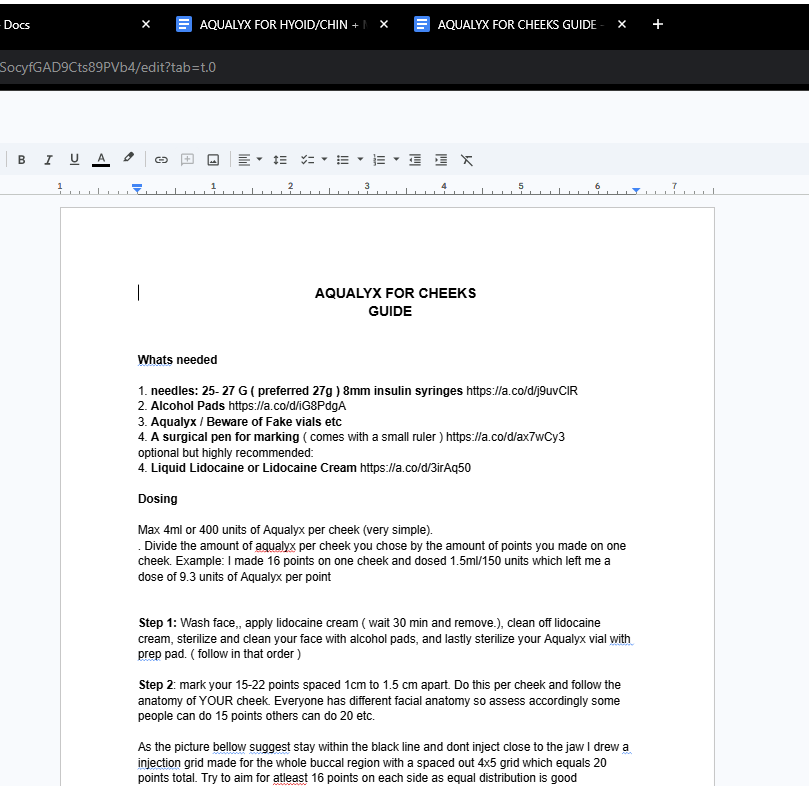
Task: Click the numbered list icon
Action: coord(379,160)
